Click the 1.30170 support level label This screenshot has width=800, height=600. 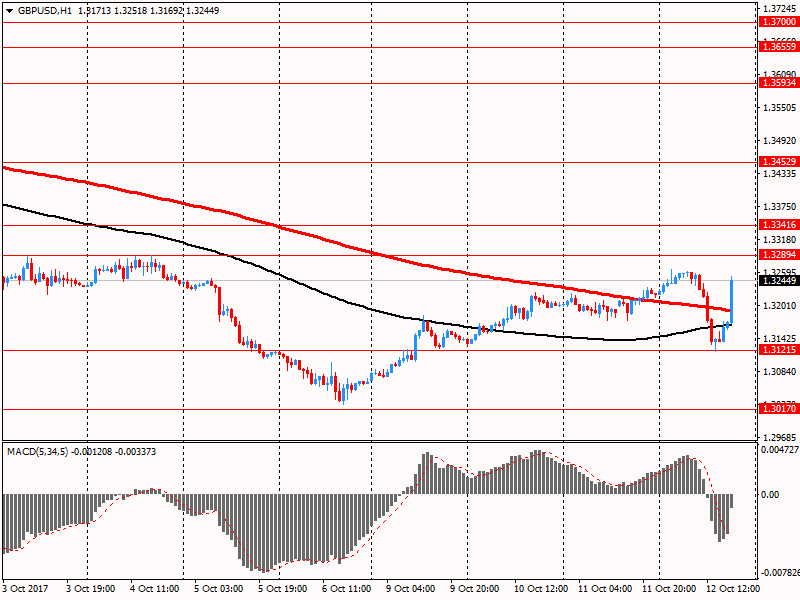tap(779, 409)
